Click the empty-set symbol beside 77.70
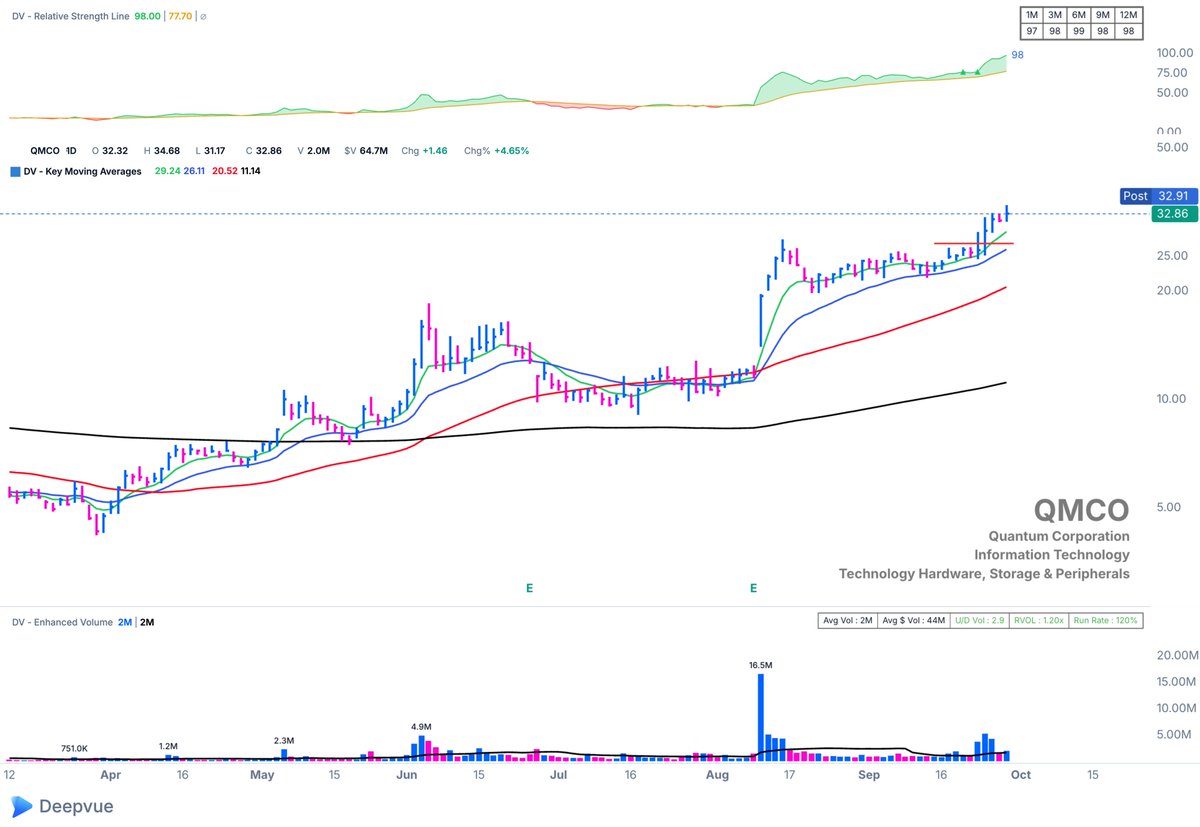Image resolution: width=1200 pixels, height=827 pixels. [x=204, y=17]
